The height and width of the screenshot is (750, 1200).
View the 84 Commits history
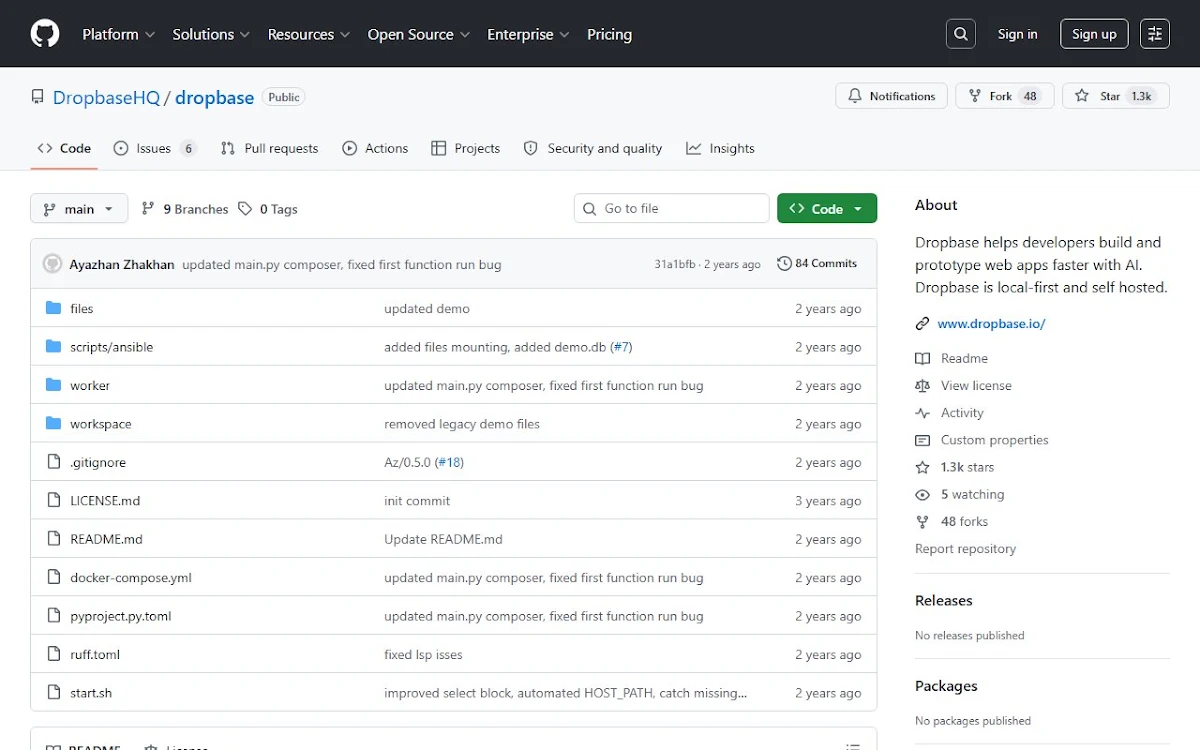pyautogui.click(x=817, y=264)
